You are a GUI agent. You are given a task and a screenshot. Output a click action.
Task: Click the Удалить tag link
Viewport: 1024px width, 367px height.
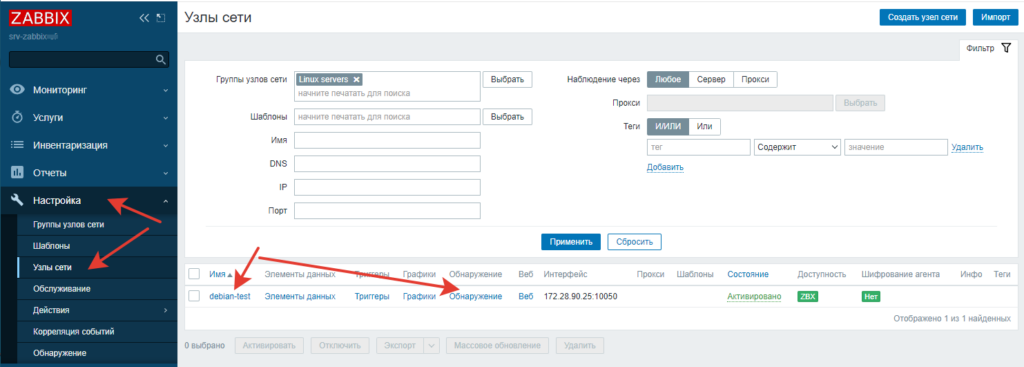pyautogui.click(x=967, y=148)
